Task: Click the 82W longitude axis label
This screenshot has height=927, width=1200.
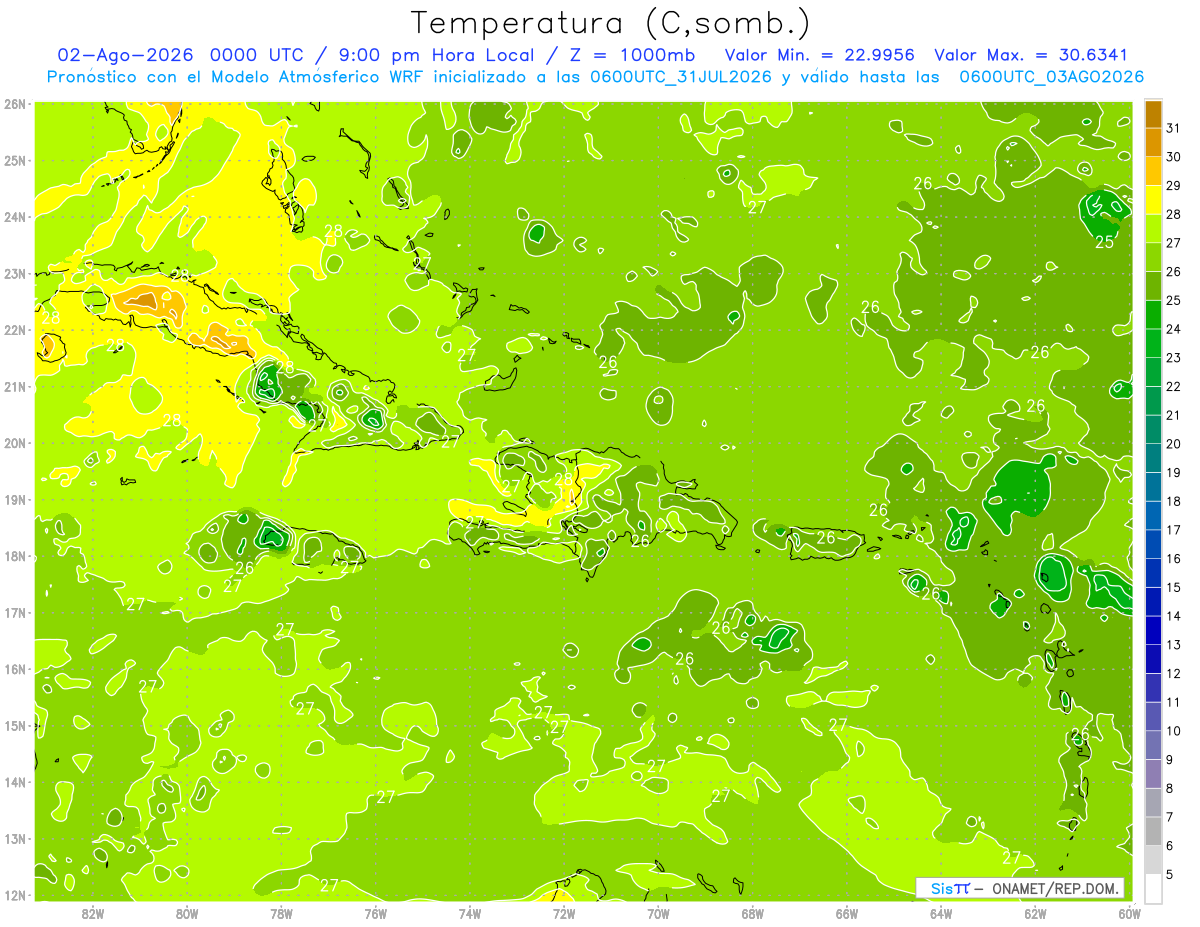Action: 93,912
